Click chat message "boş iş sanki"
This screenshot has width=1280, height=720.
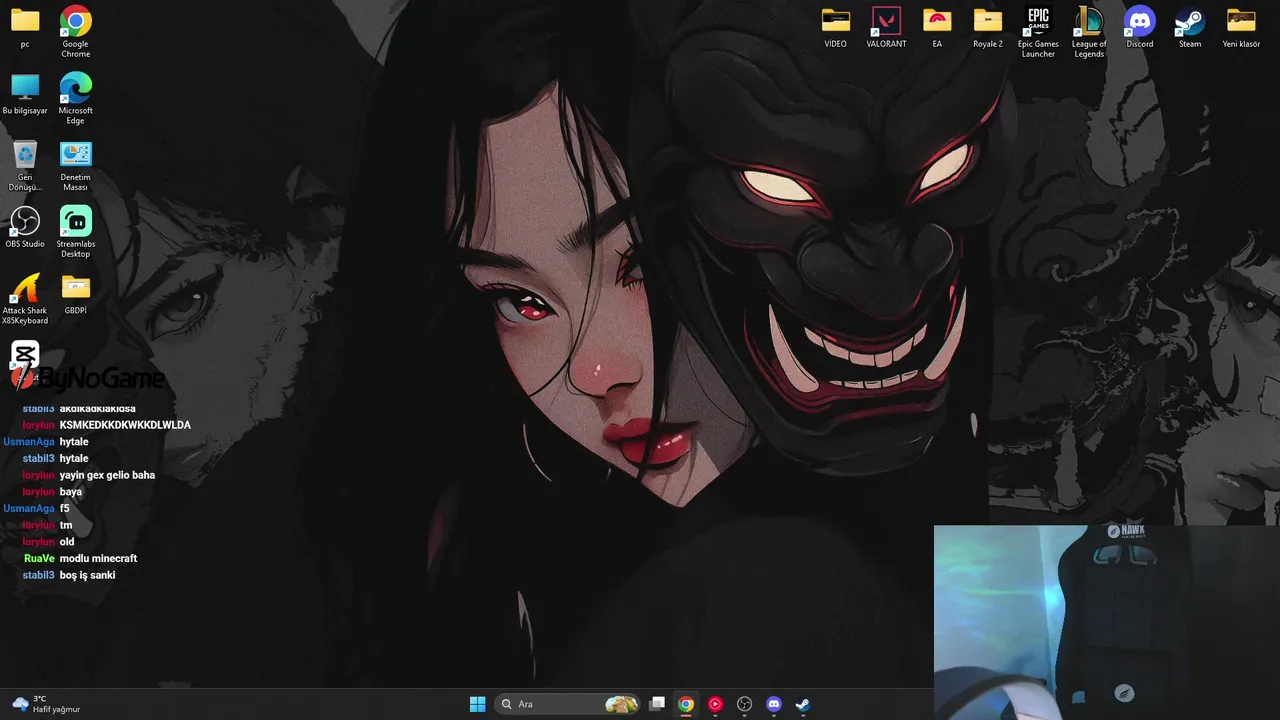(87, 575)
